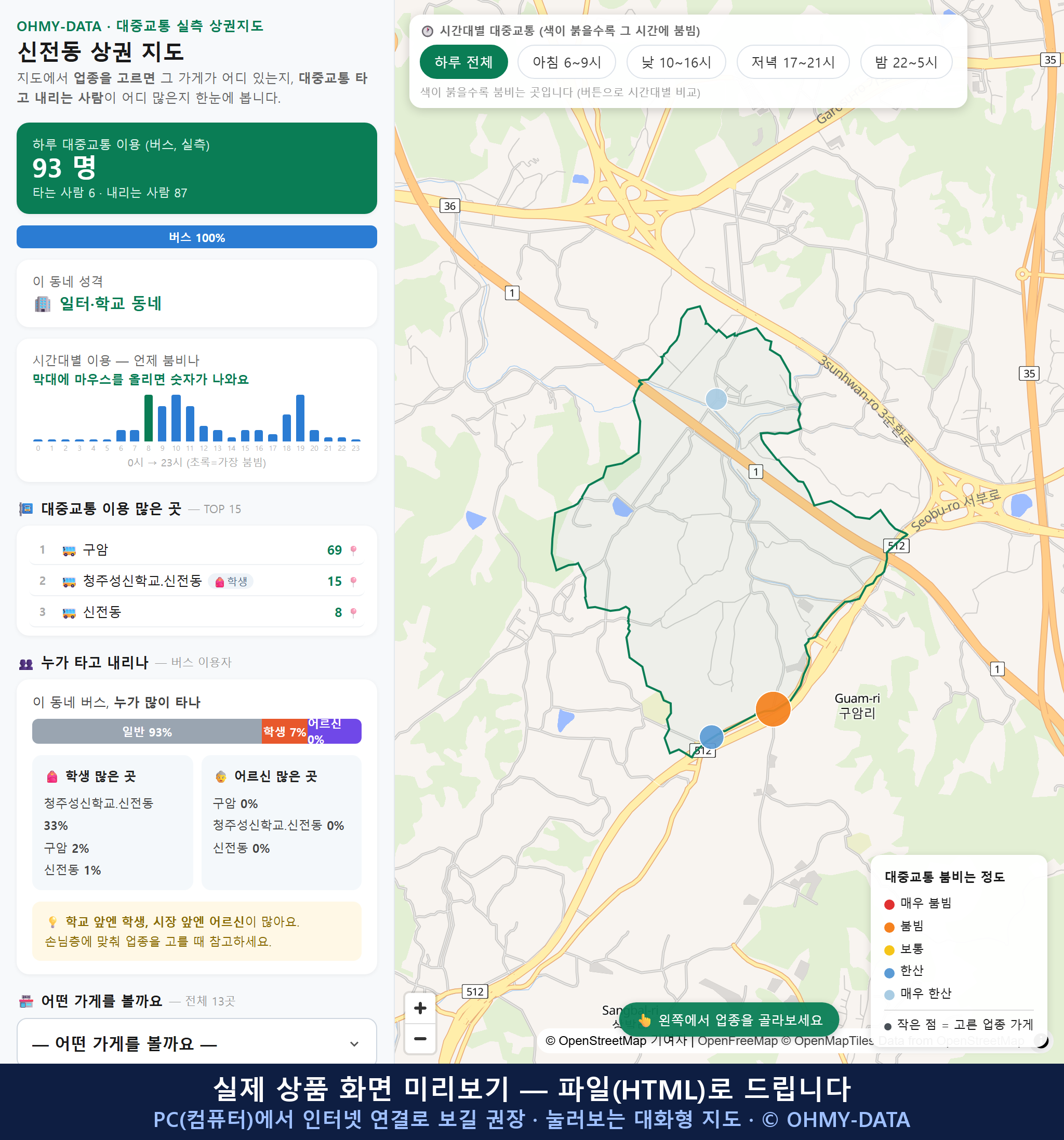1064x1140 pixels.
Task: Click the bus stop icon beside 대중교통 이용 많은 곳
Action: [x=26, y=508]
